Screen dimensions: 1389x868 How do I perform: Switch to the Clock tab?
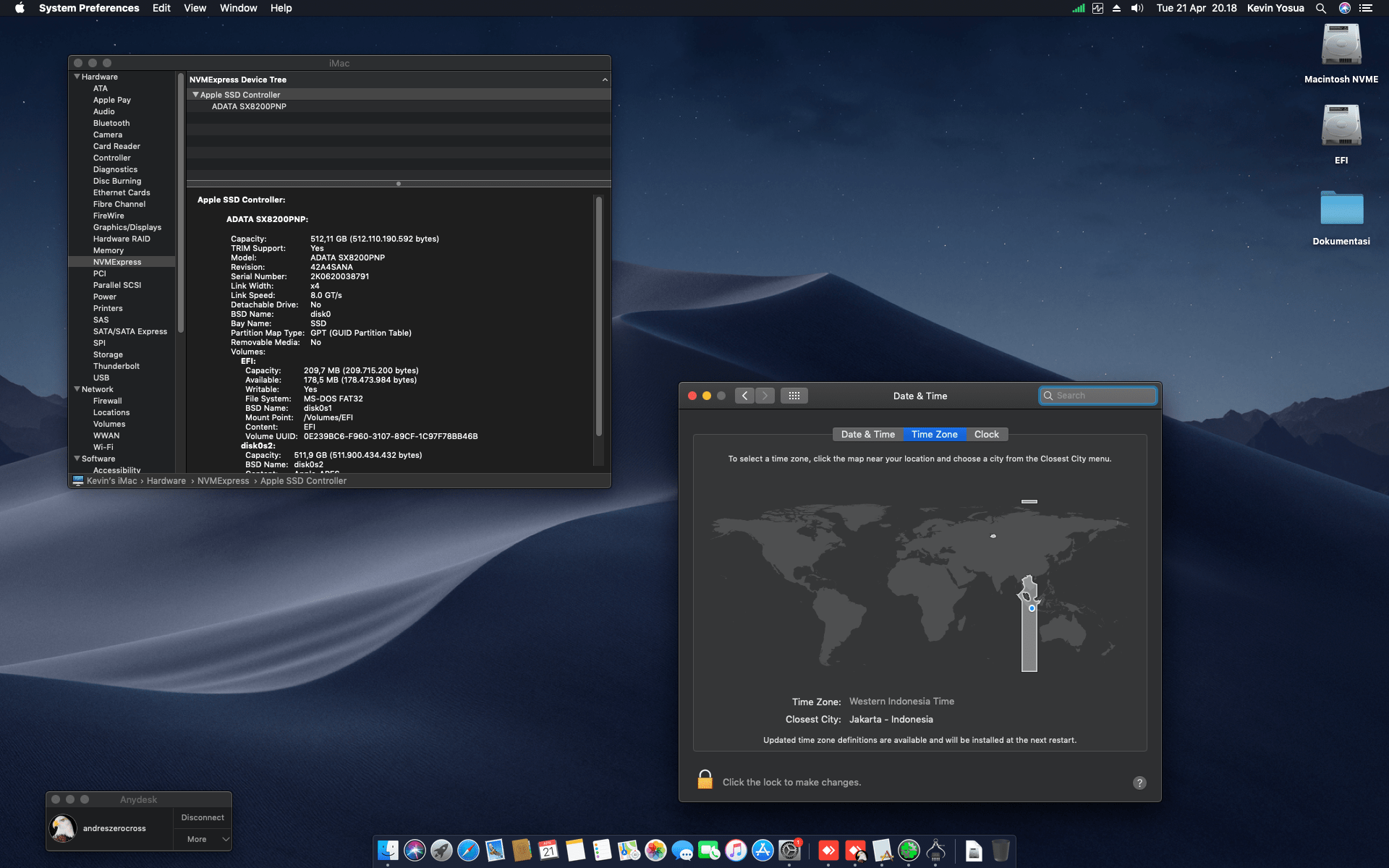(x=986, y=435)
